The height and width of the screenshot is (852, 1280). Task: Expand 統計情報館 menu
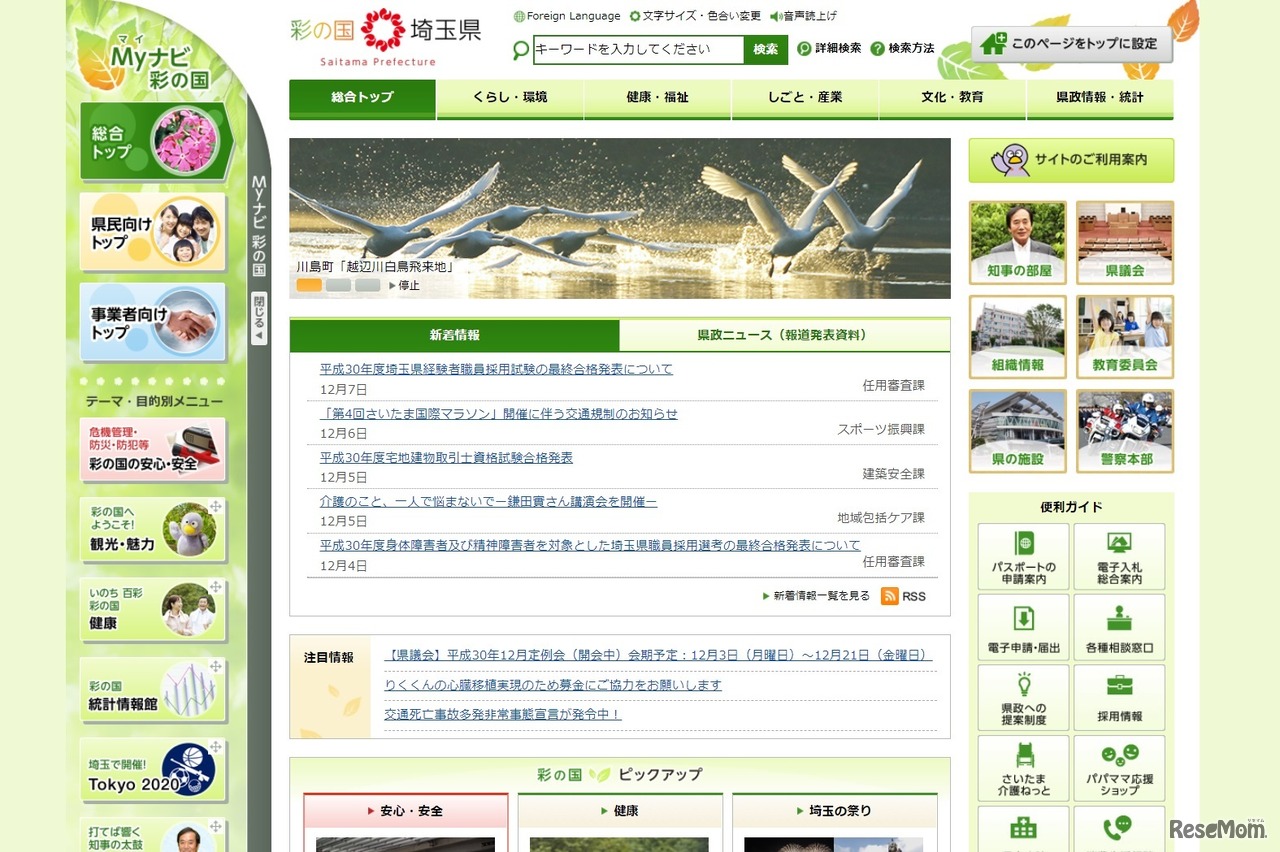[153, 690]
